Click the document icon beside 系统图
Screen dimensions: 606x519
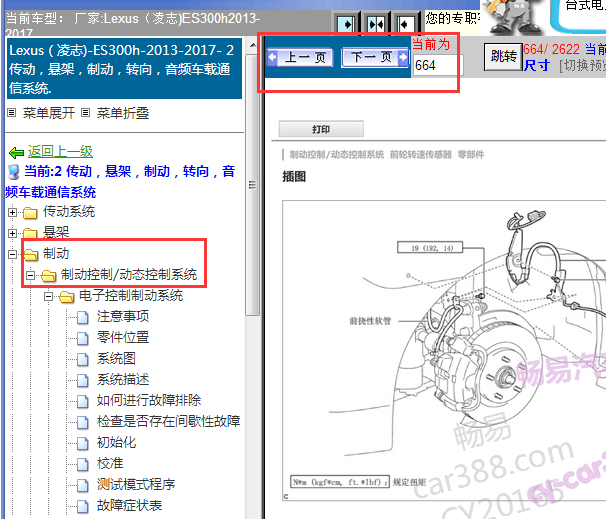point(82,359)
